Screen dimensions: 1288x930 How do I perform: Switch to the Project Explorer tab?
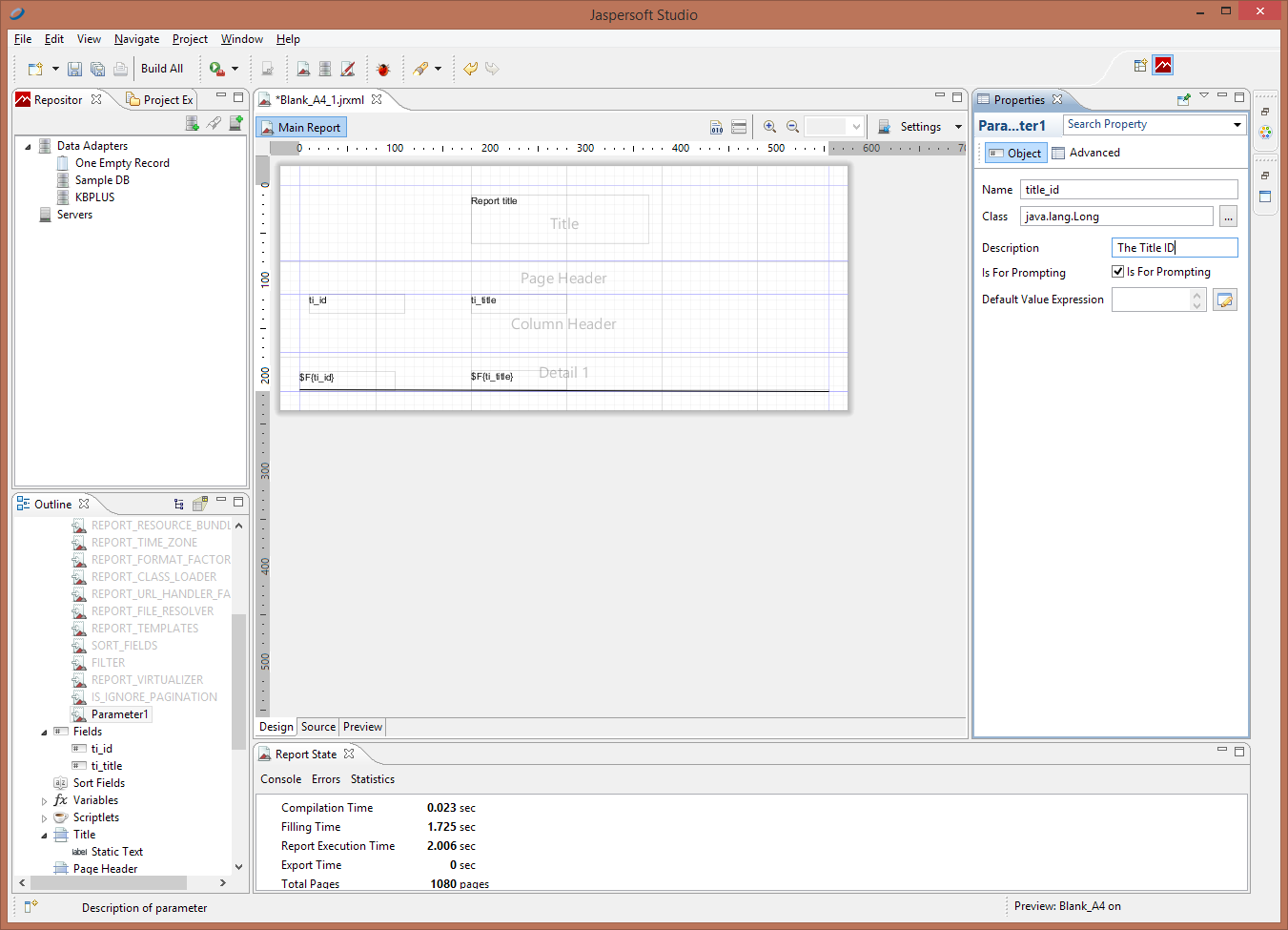[160, 99]
